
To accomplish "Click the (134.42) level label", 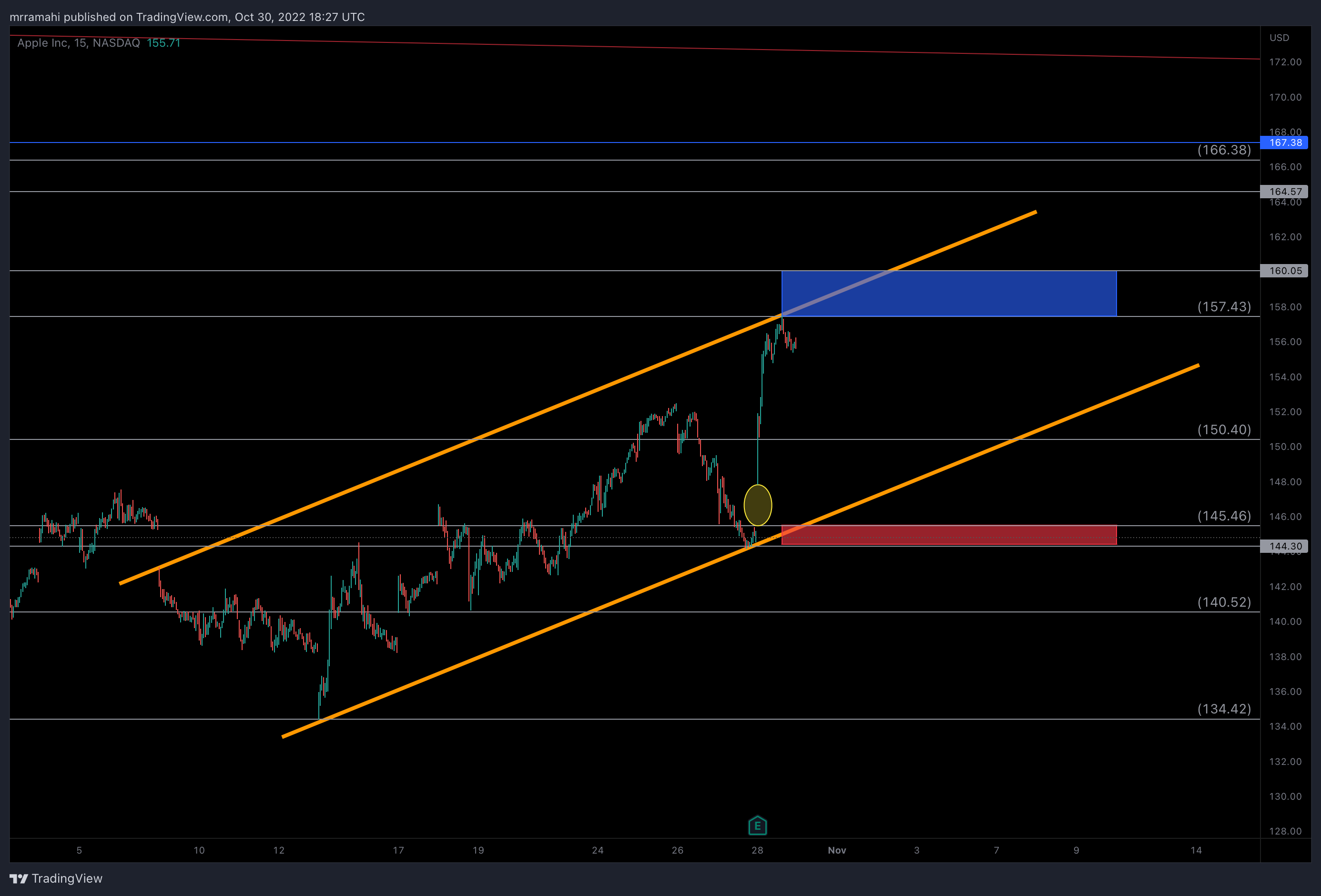I will tap(1224, 709).
